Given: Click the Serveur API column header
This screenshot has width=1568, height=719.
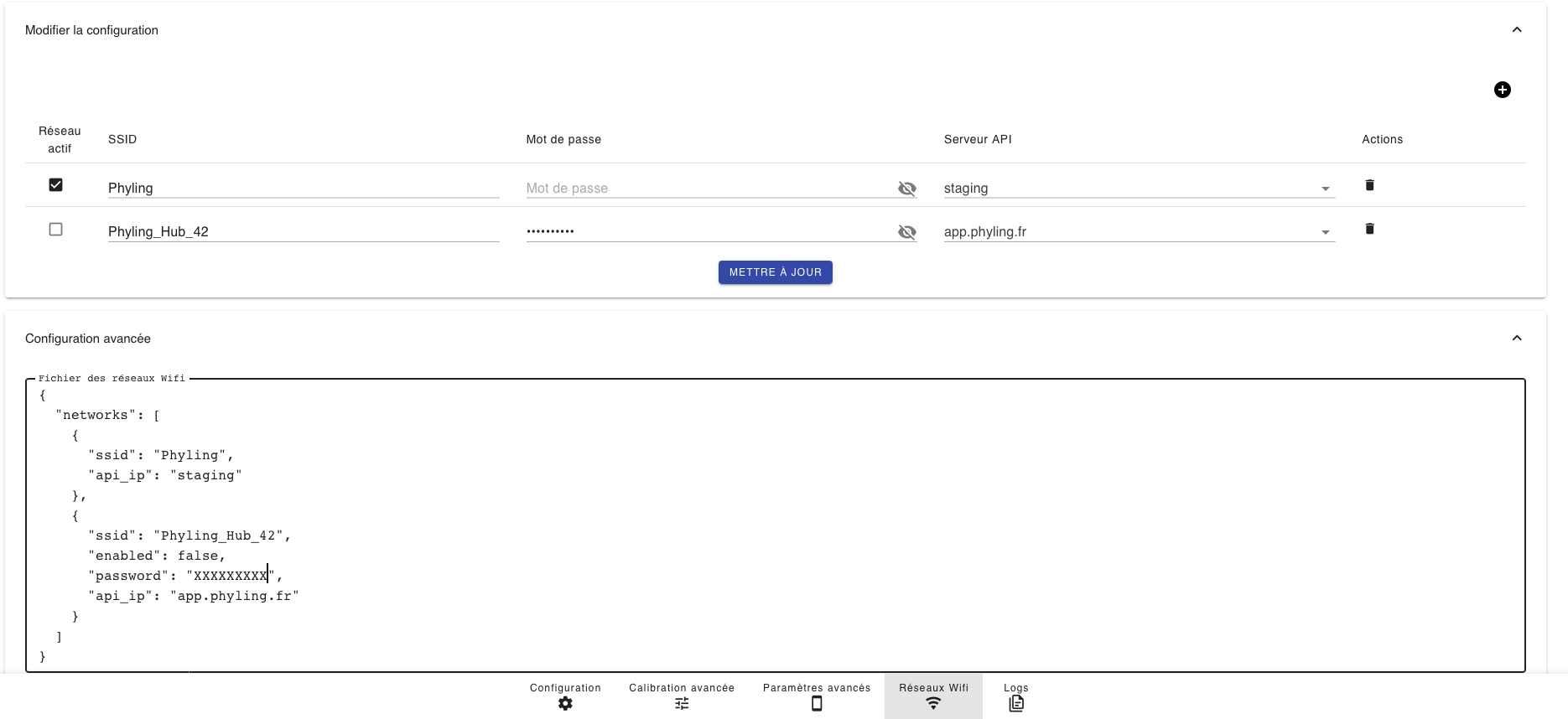Looking at the screenshot, I should [x=978, y=139].
